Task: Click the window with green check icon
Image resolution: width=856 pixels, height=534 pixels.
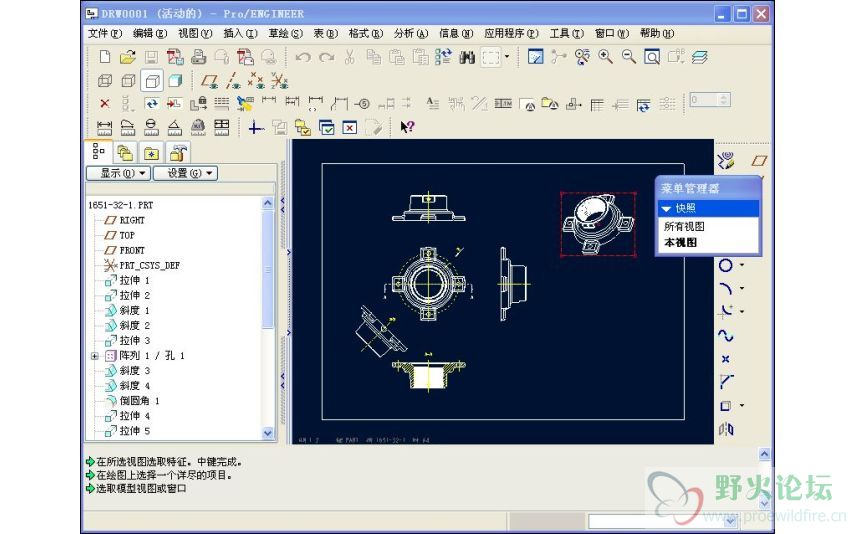Action: 326,127
